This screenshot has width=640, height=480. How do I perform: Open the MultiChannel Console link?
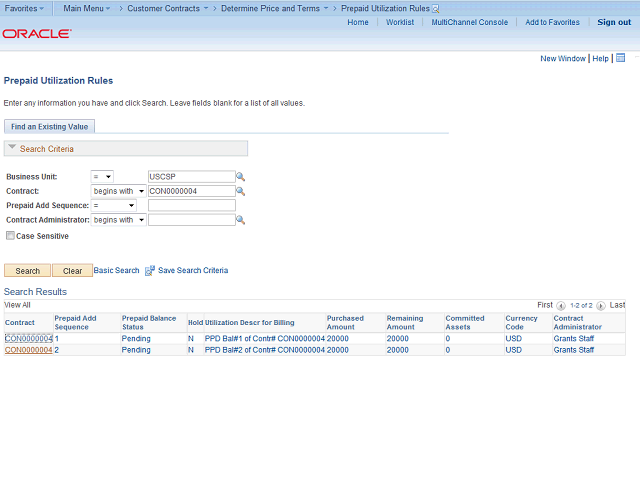470,22
